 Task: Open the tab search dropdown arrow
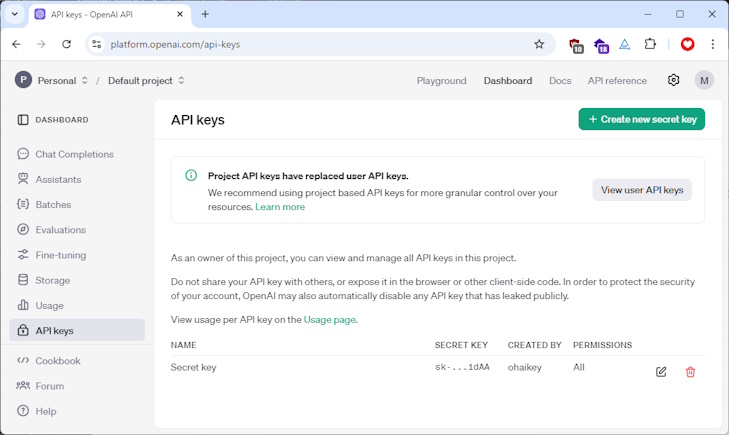[15, 14]
